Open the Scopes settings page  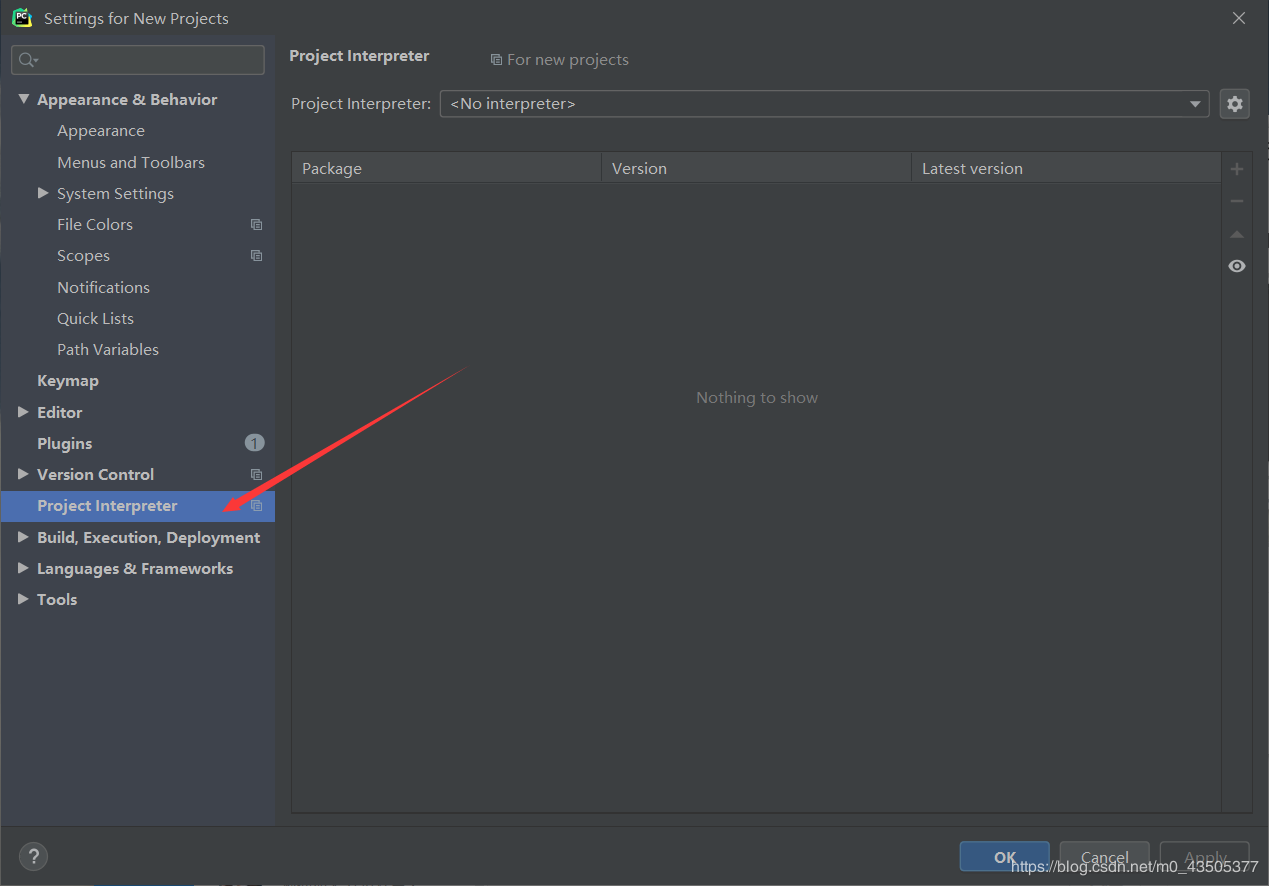coord(83,256)
